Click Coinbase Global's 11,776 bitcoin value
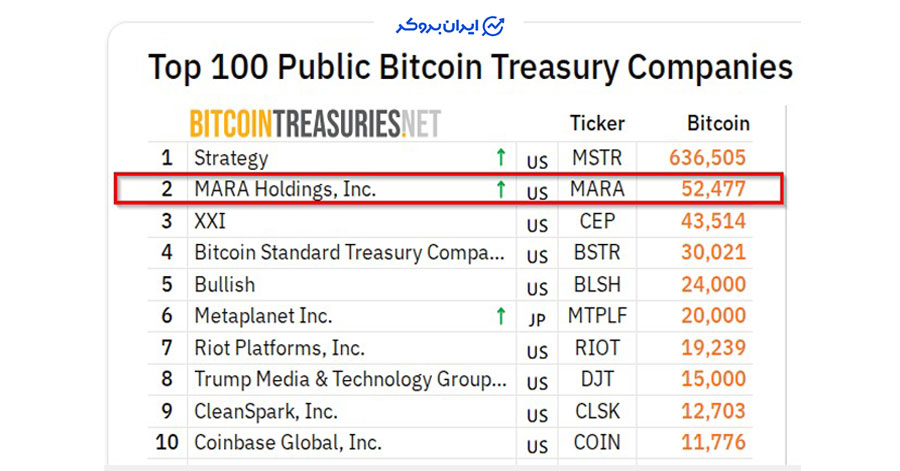The image size is (900, 471). point(714,442)
